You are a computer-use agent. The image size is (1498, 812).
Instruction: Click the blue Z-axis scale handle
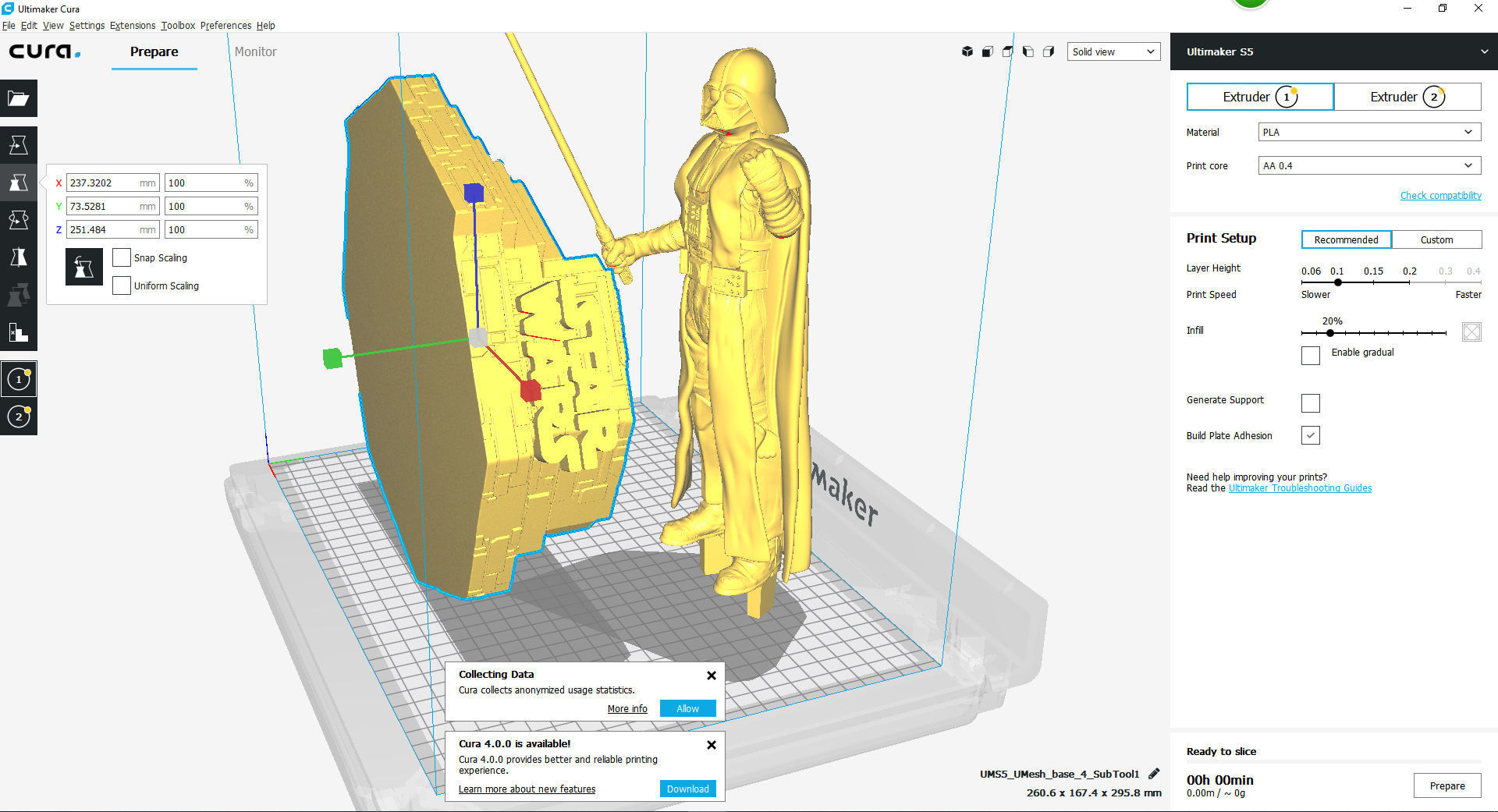coord(474,193)
